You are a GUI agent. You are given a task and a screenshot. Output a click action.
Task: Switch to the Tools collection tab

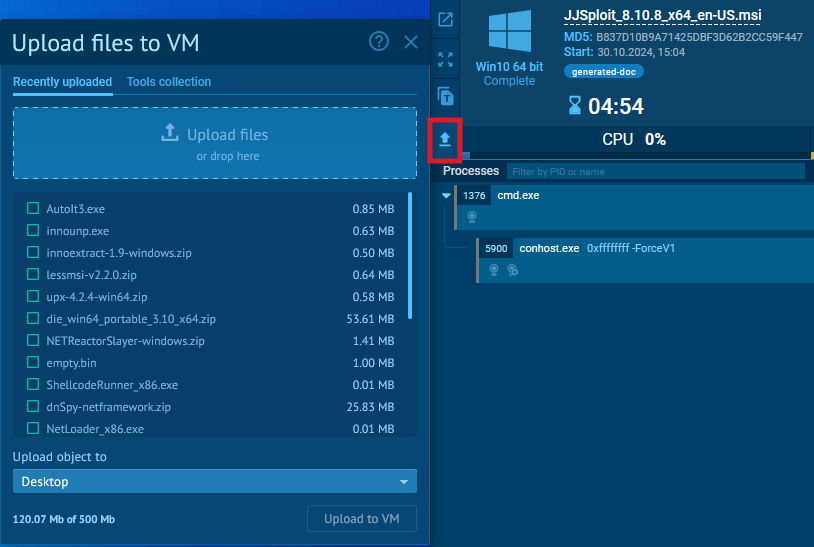(169, 82)
